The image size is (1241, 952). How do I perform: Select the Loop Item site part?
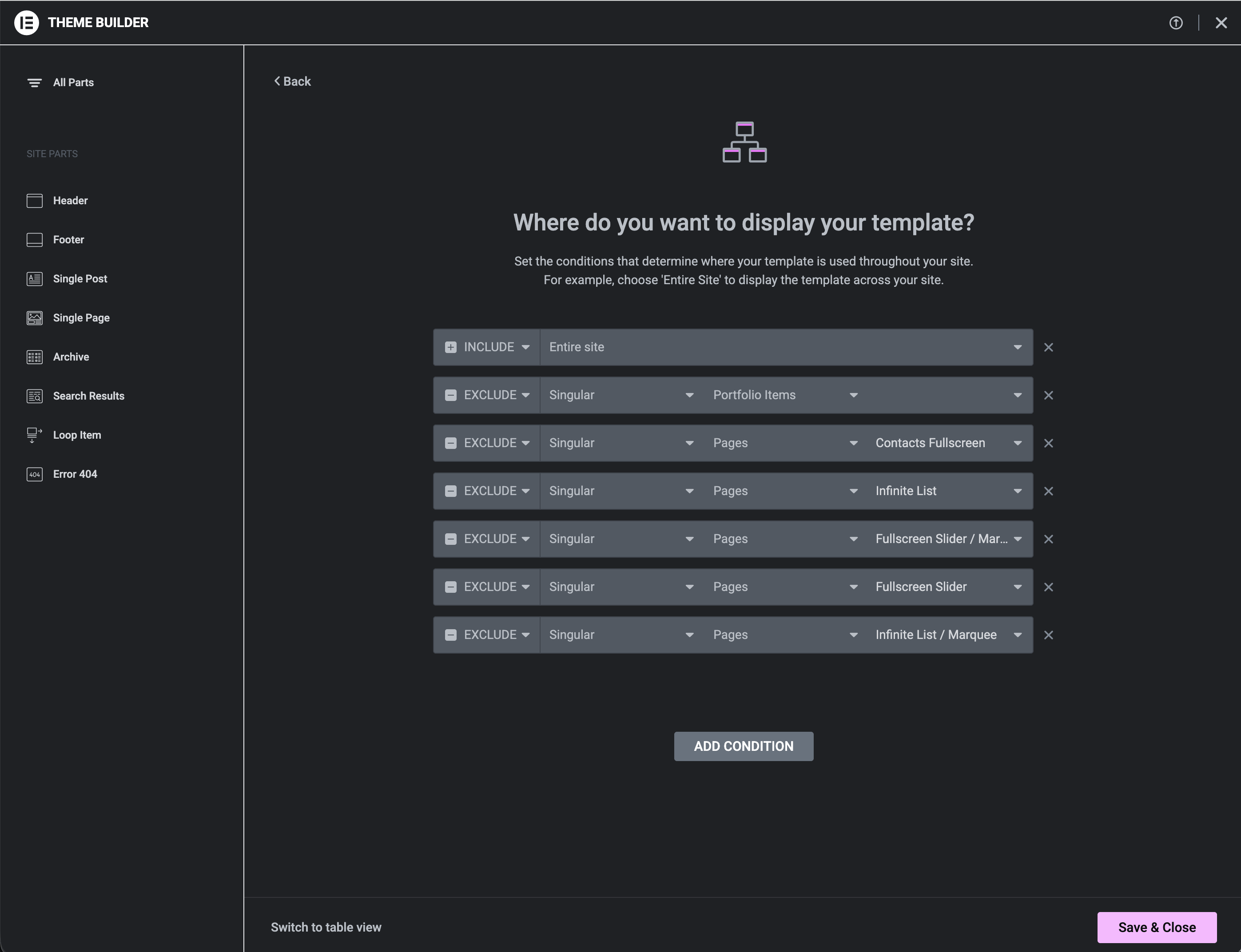76,435
